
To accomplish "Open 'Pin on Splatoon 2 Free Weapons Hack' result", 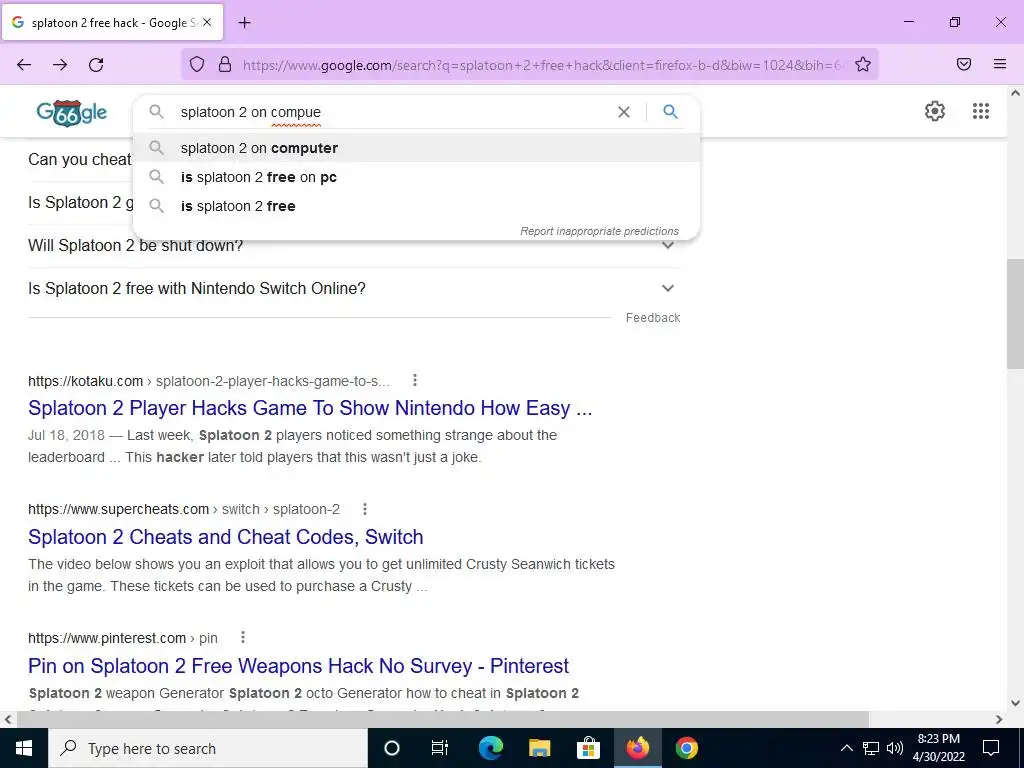I will coord(298,665).
